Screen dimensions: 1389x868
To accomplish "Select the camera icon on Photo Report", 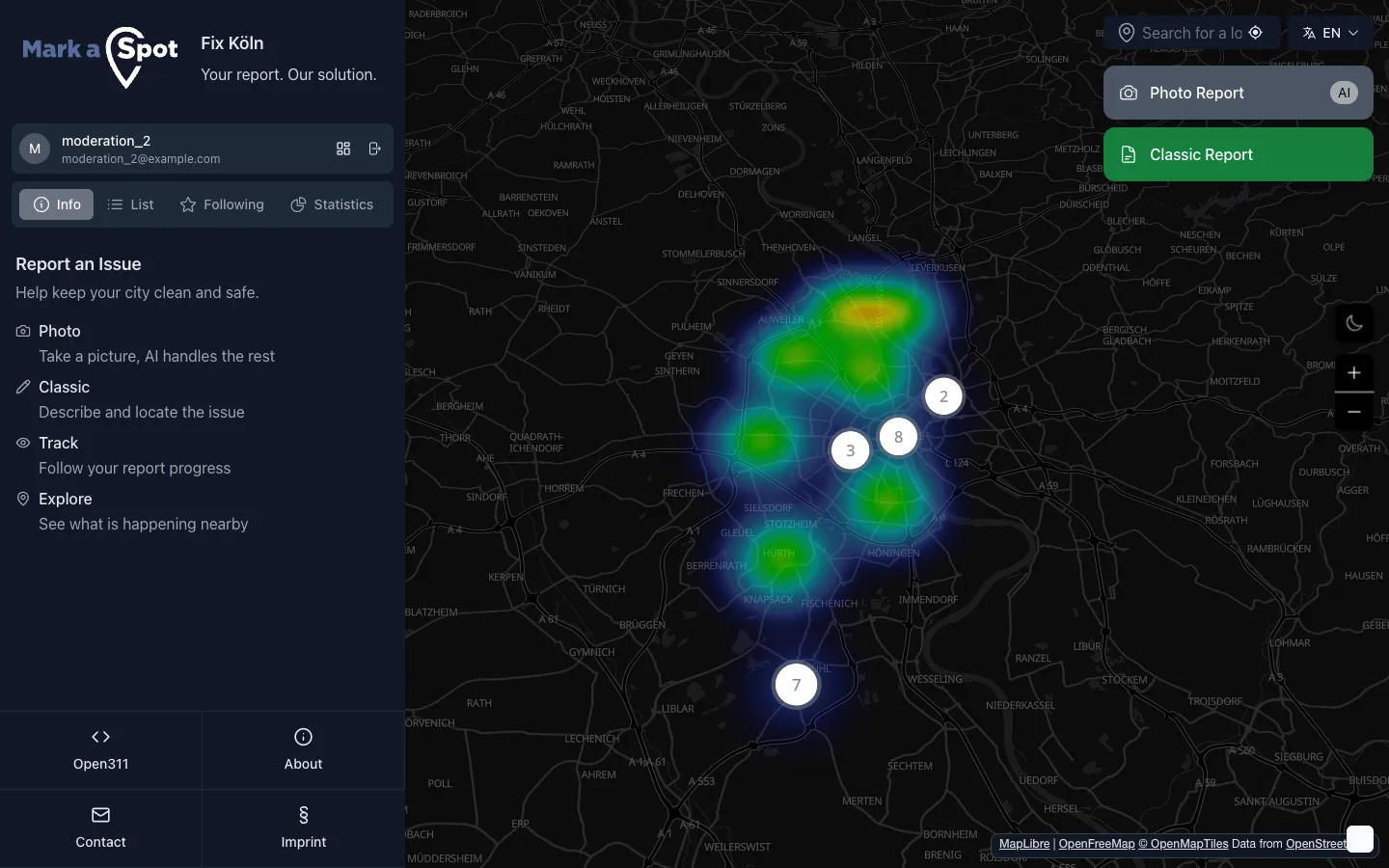I will click(x=1128, y=93).
